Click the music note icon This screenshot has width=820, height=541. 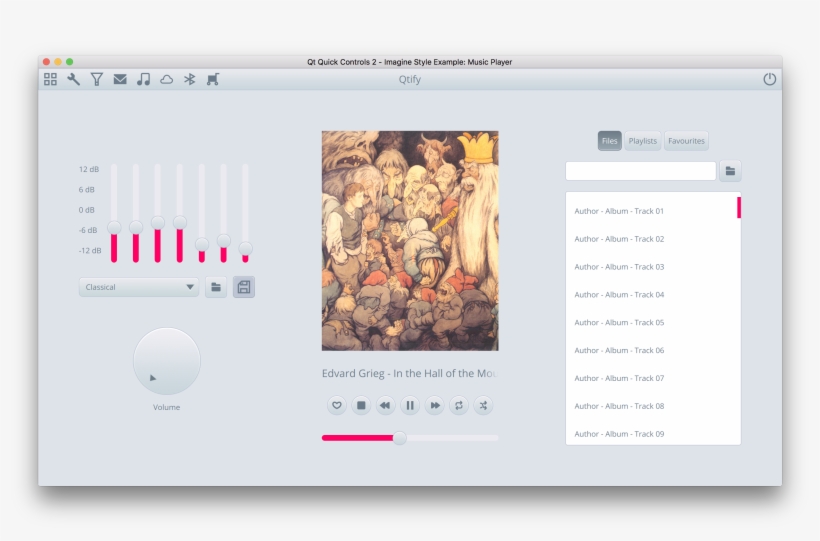[x=143, y=80]
